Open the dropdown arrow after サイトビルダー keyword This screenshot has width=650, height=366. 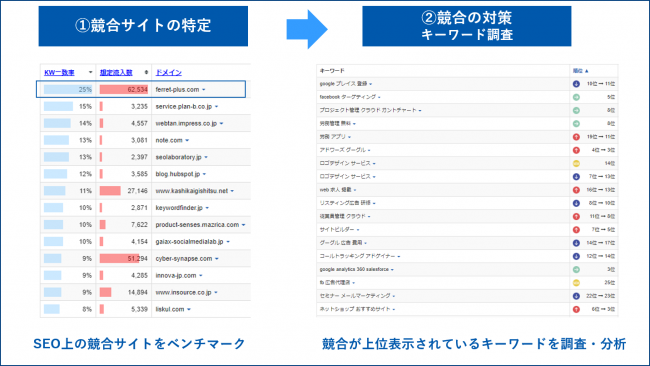pyautogui.click(x=358, y=230)
